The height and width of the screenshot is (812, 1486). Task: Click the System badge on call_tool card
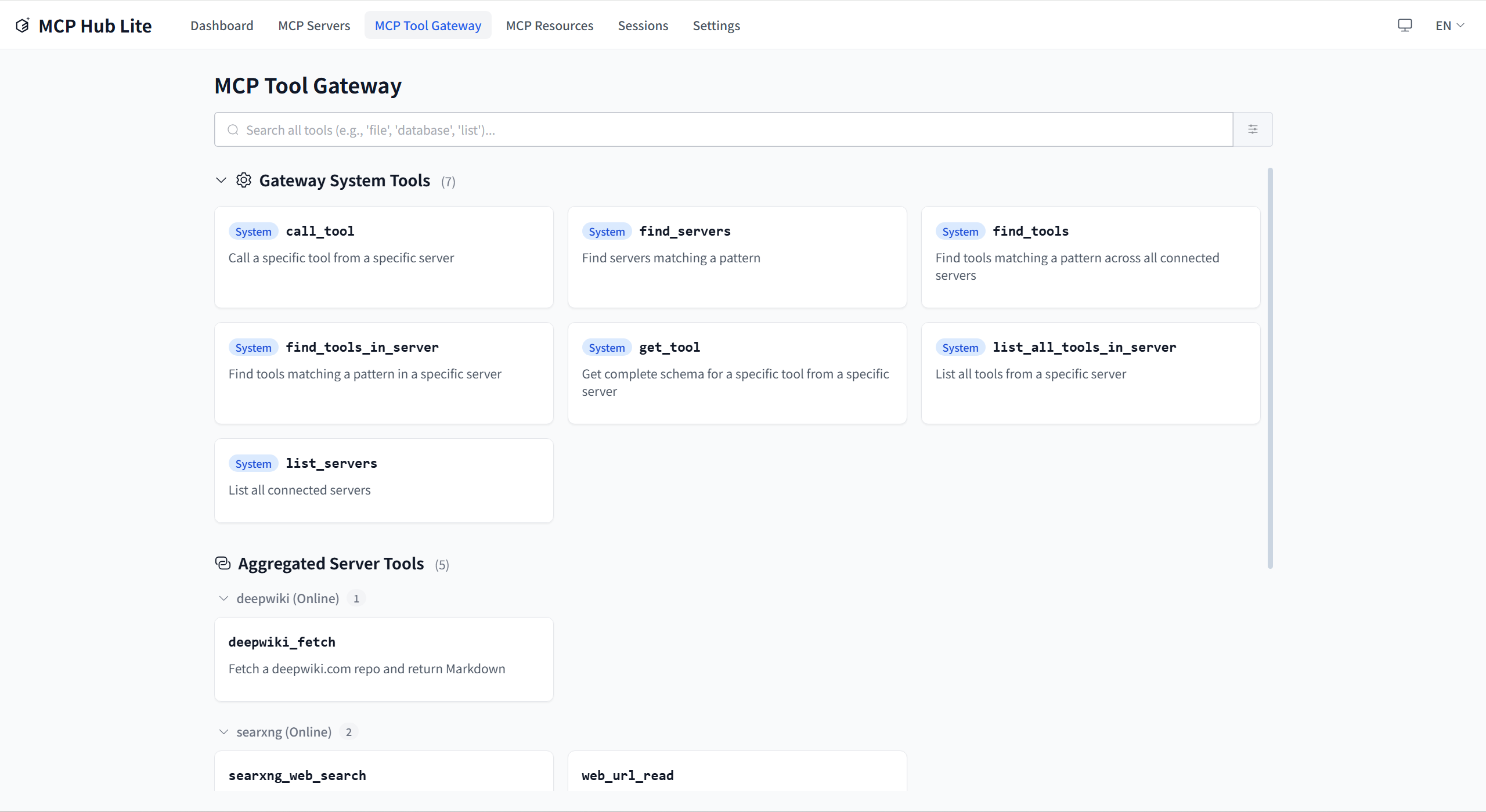(x=253, y=231)
